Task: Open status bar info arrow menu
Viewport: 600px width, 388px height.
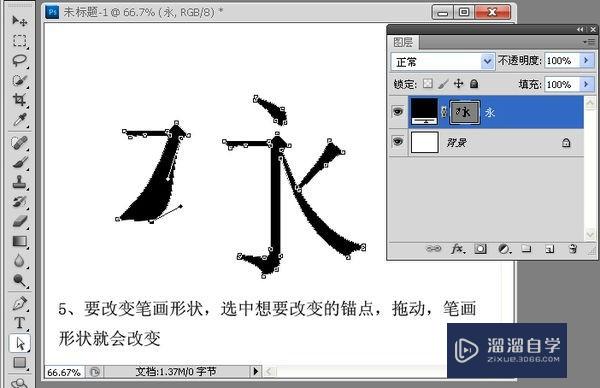Action: tap(256, 371)
